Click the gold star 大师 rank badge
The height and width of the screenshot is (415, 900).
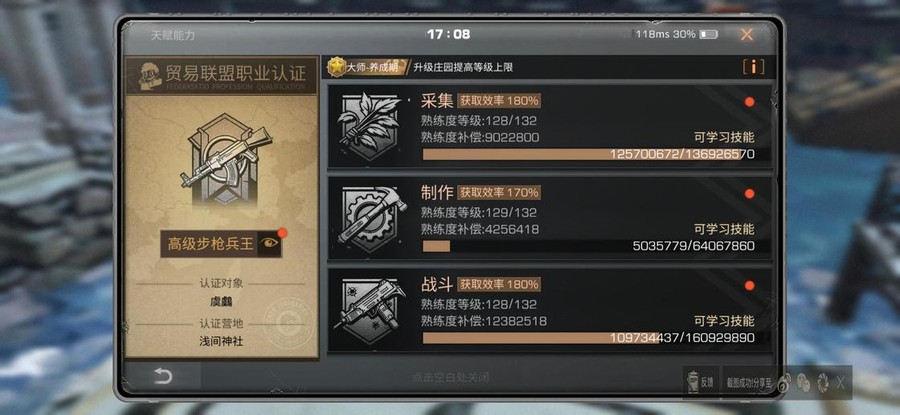[x=337, y=67]
